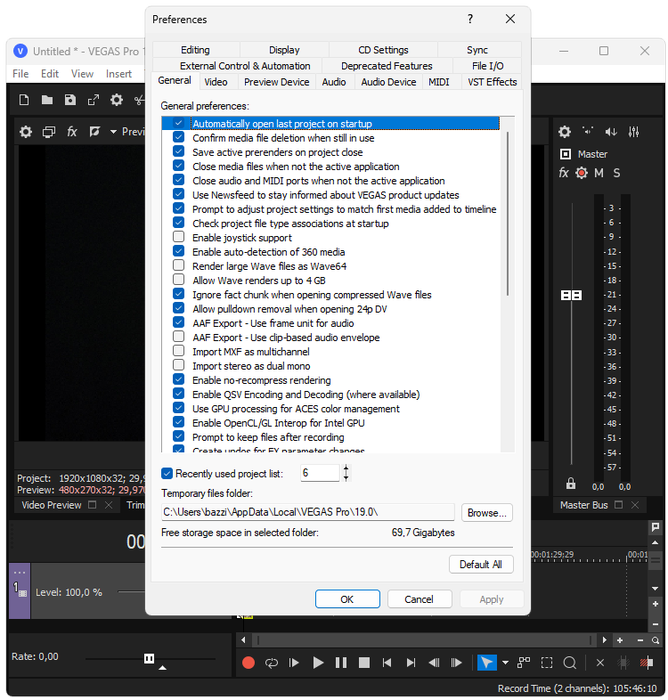Open the Insert menu in VEGAS Pro

(119, 74)
